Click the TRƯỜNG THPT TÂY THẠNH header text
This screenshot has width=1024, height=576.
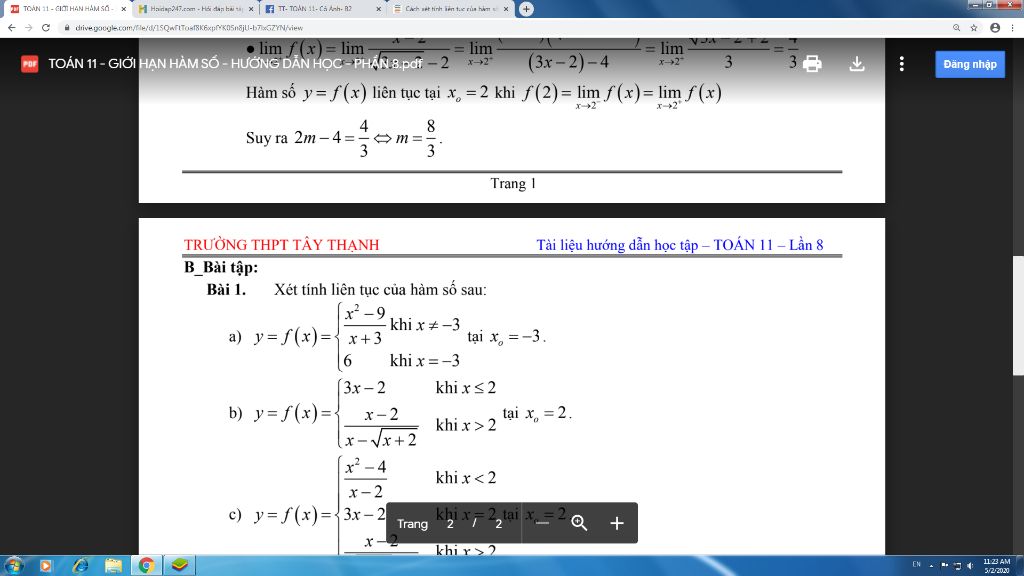click(281, 245)
